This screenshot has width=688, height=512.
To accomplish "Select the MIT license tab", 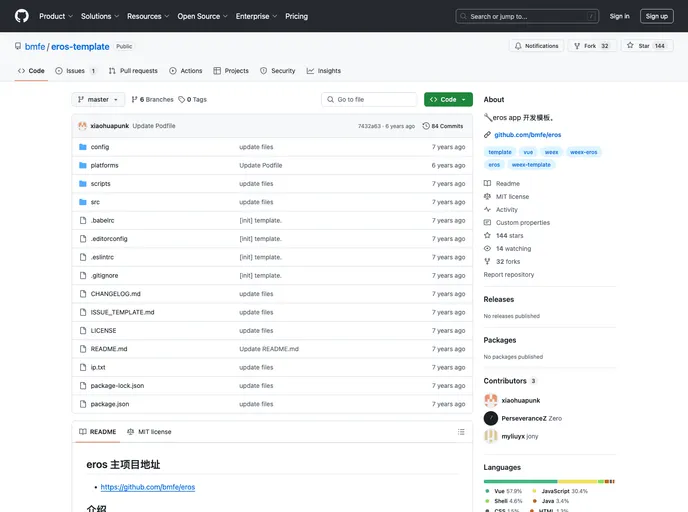I will [149, 432].
